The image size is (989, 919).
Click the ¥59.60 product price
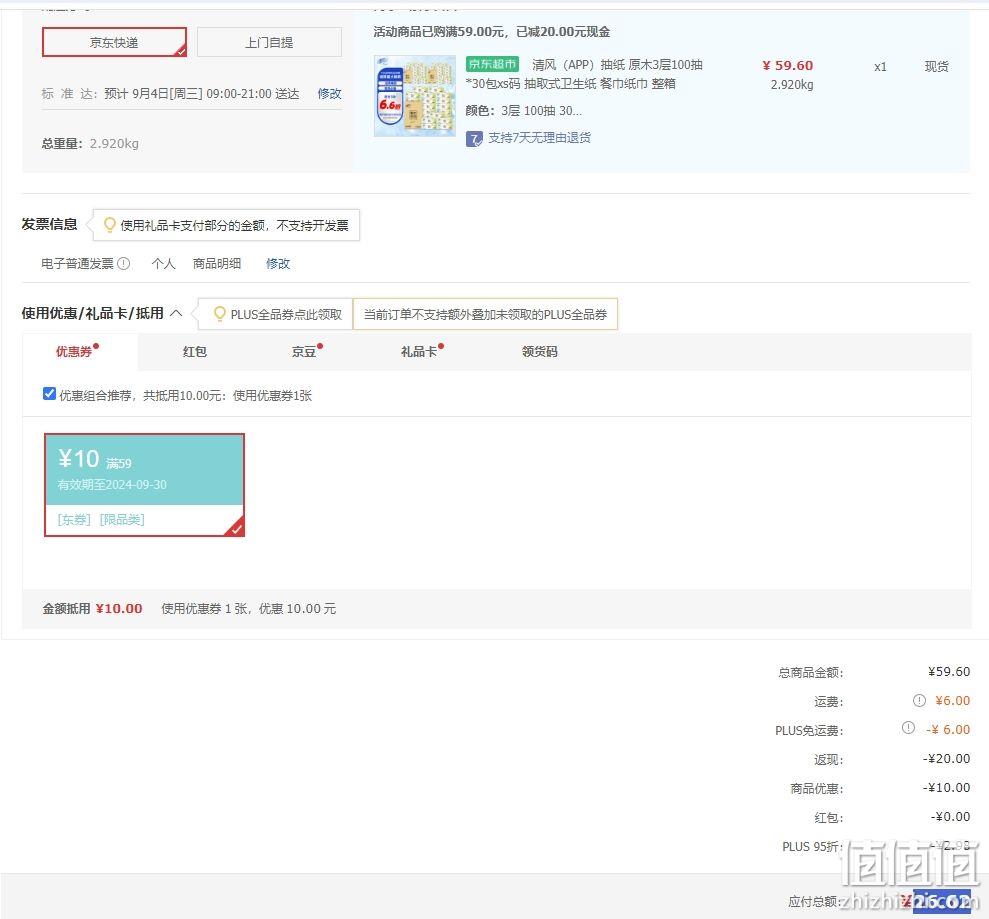(788, 66)
